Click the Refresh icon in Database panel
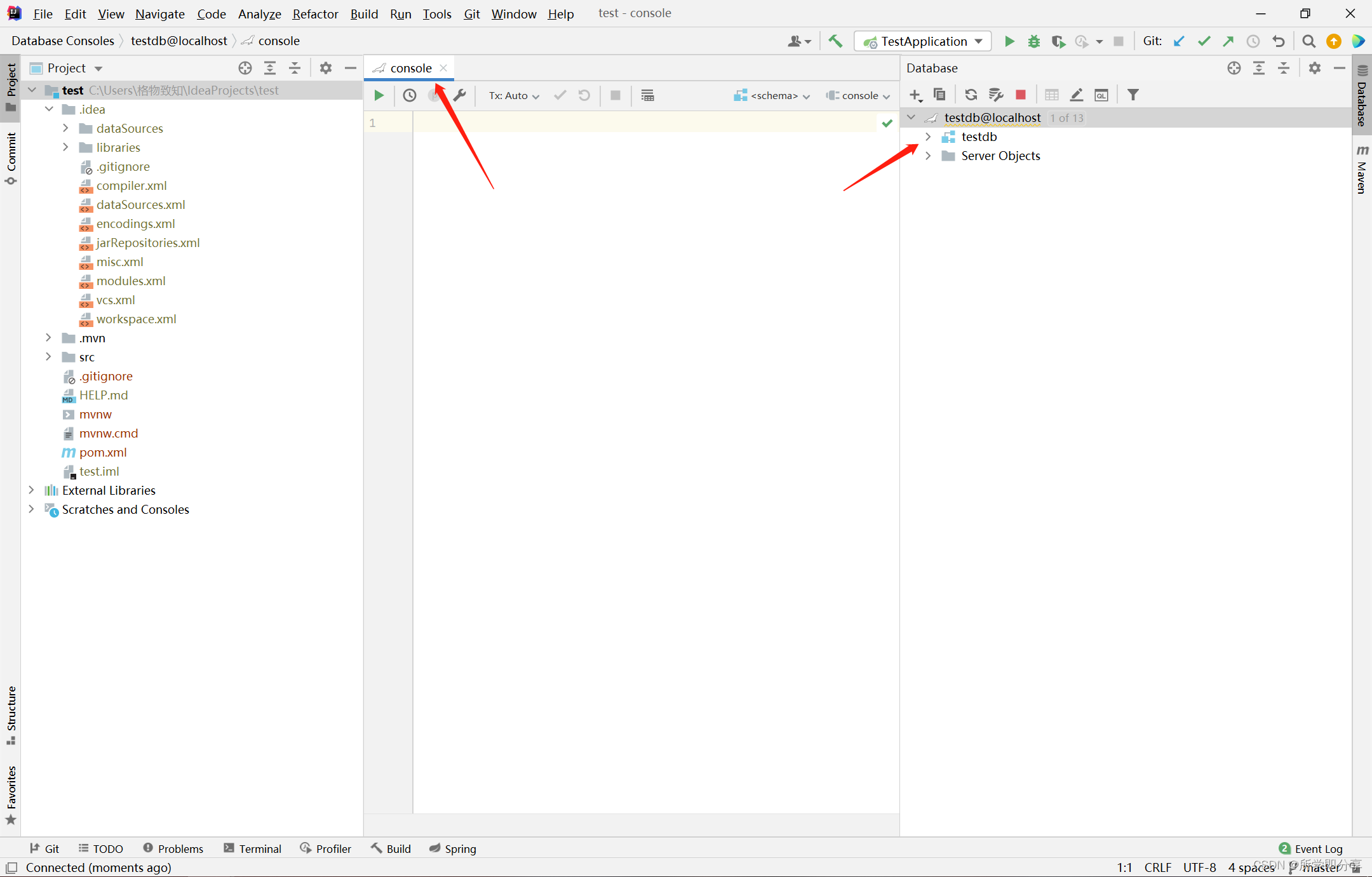 click(971, 95)
